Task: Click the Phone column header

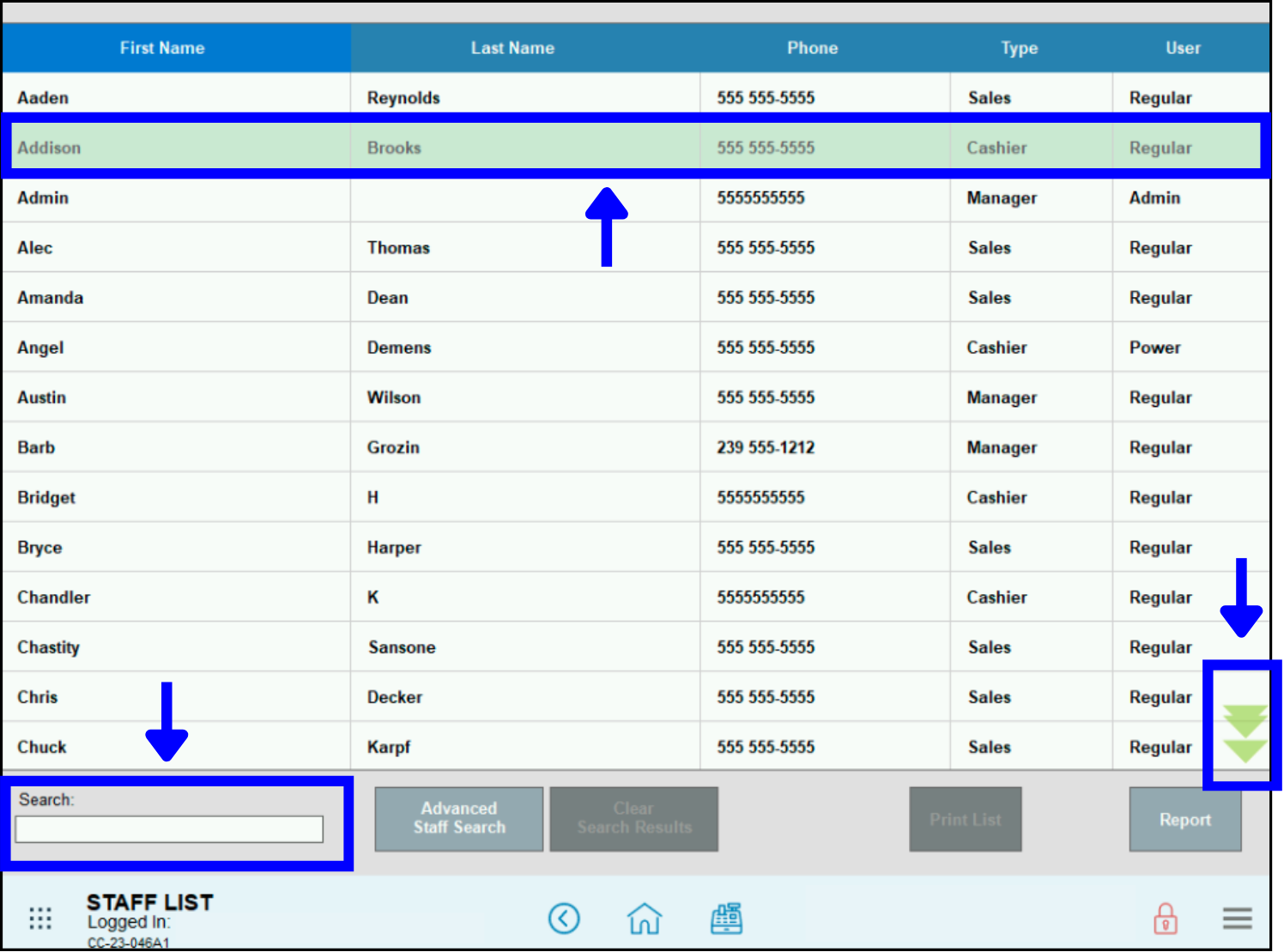Action: click(812, 48)
